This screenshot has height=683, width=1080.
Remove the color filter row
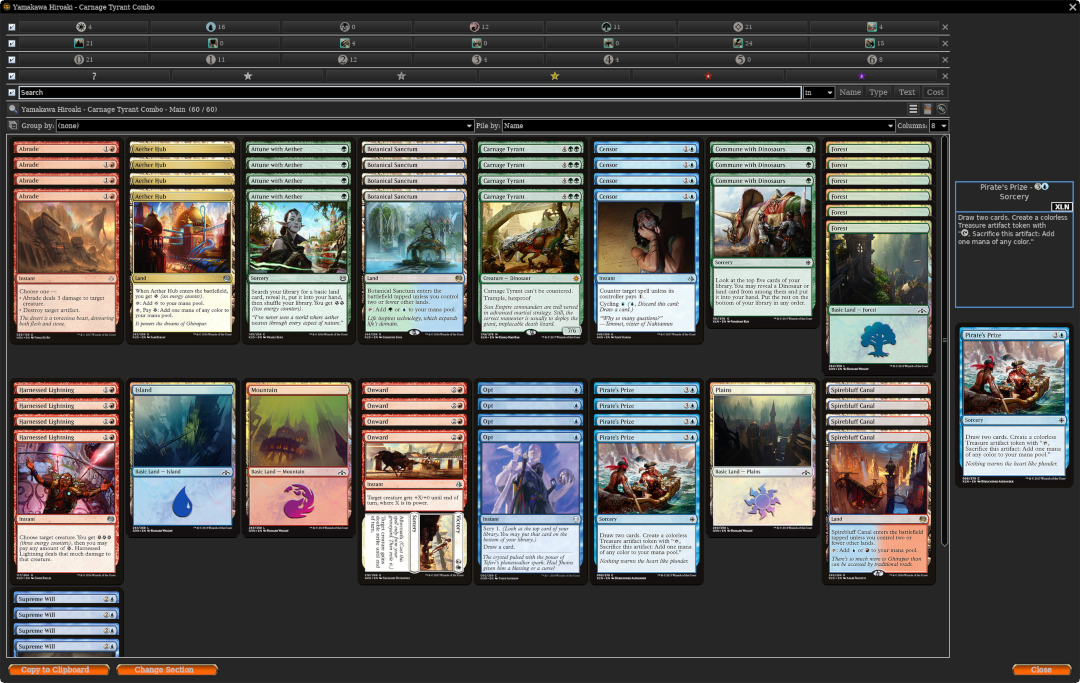click(945, 27)
